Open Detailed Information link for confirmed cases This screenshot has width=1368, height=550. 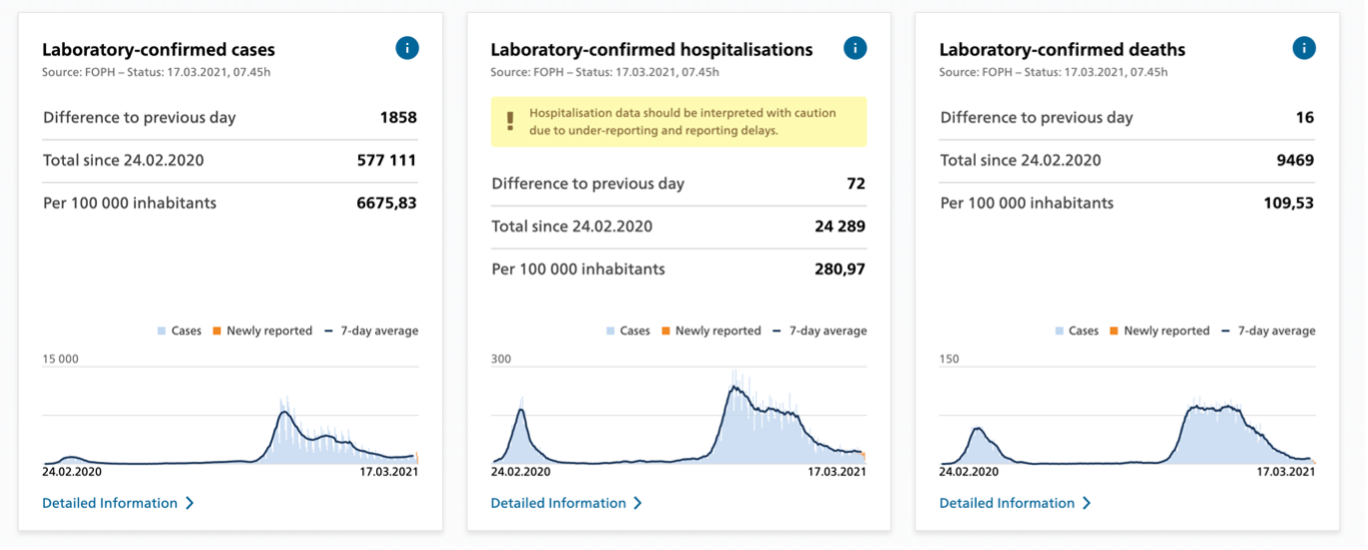[x=110, y=503]
